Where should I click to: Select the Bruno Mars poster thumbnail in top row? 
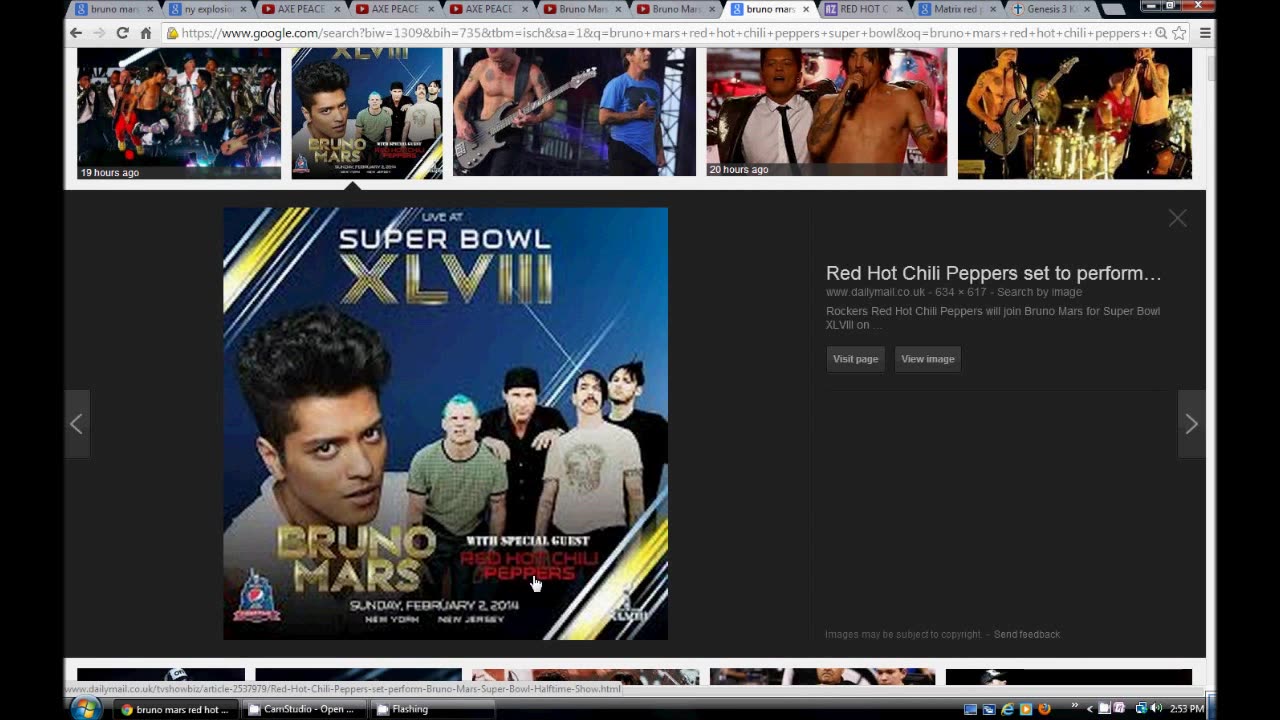[x=367, y=113]
